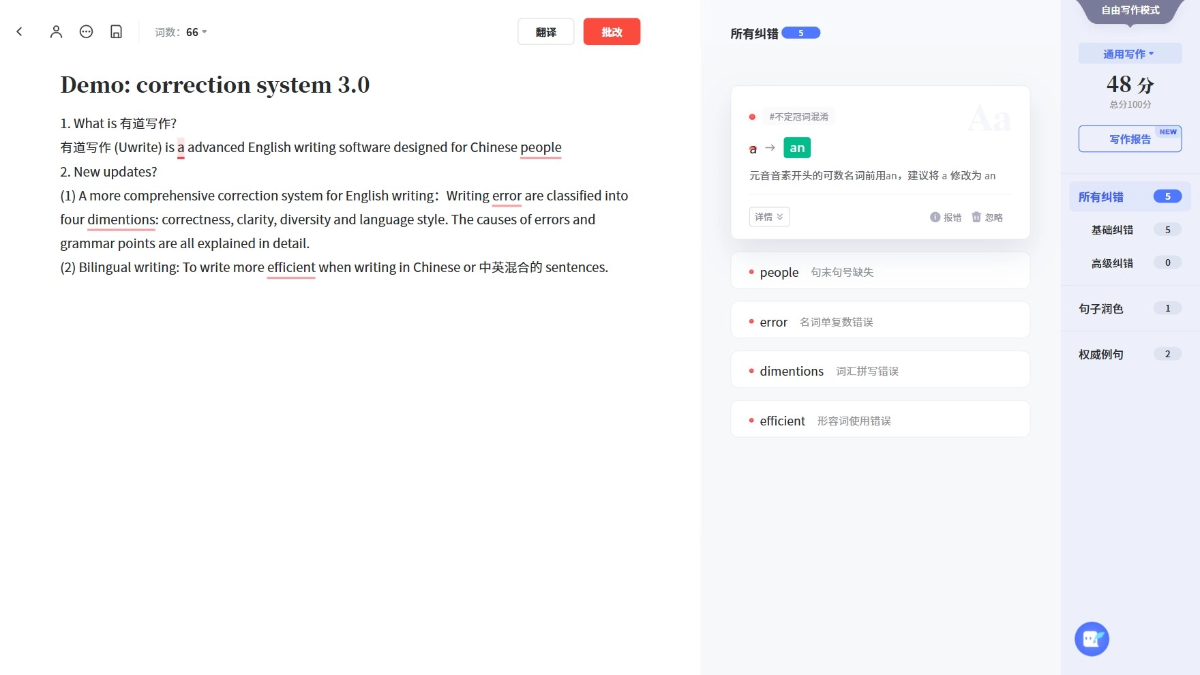Screen dimensions: 1200x675
Task: Click the save document icon
Action: 116,32
